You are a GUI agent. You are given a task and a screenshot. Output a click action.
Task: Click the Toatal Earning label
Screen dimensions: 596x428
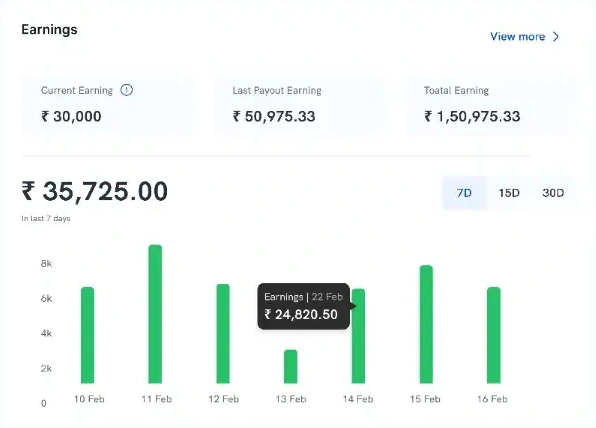[456, 90]
